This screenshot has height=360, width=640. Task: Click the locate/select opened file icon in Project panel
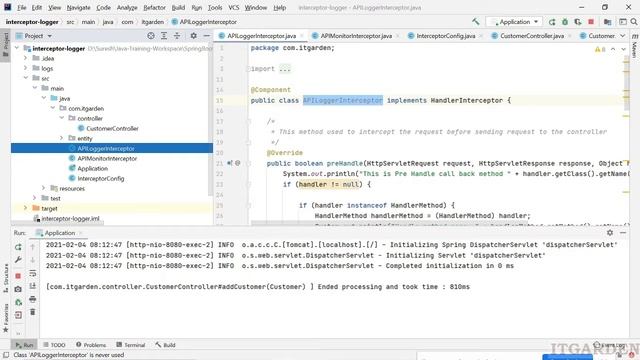point(151,36)
